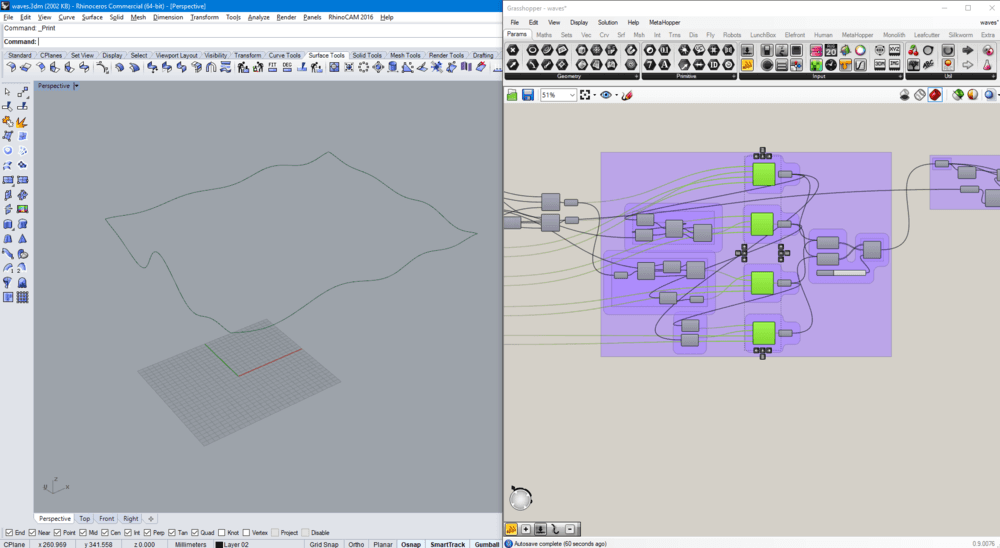Toggle the Quad osnap checkbox
1000x548 pixels.
tap(195, 532)
